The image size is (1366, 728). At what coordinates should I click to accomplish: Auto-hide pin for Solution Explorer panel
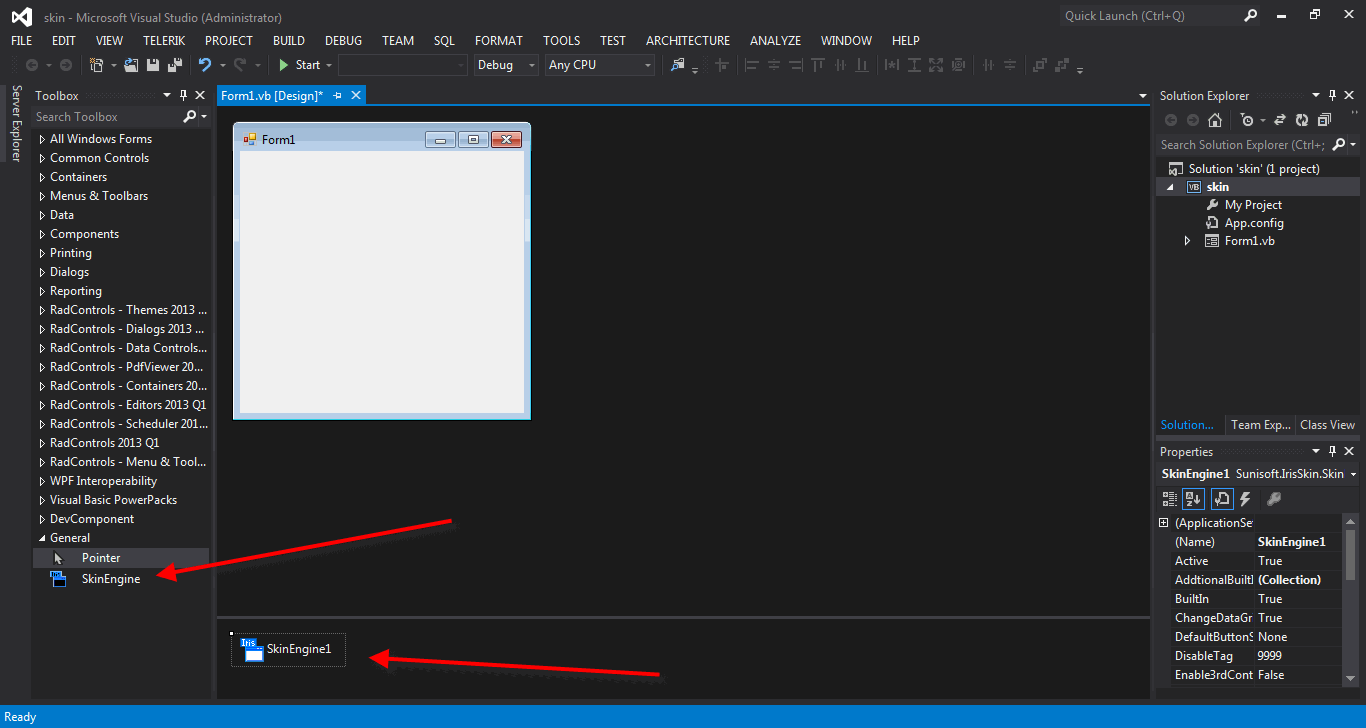click(1333, 96)
